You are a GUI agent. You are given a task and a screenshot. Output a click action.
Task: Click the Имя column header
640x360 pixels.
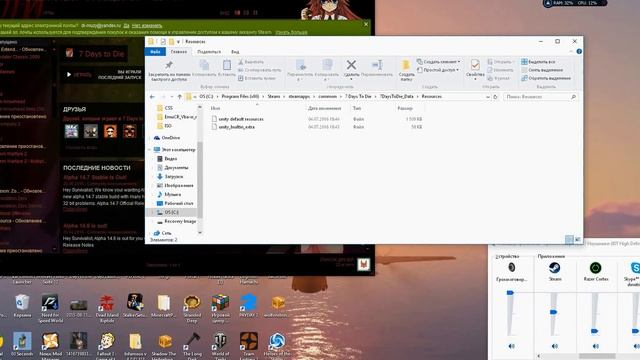pyautogui.click(x=216, y=108)
